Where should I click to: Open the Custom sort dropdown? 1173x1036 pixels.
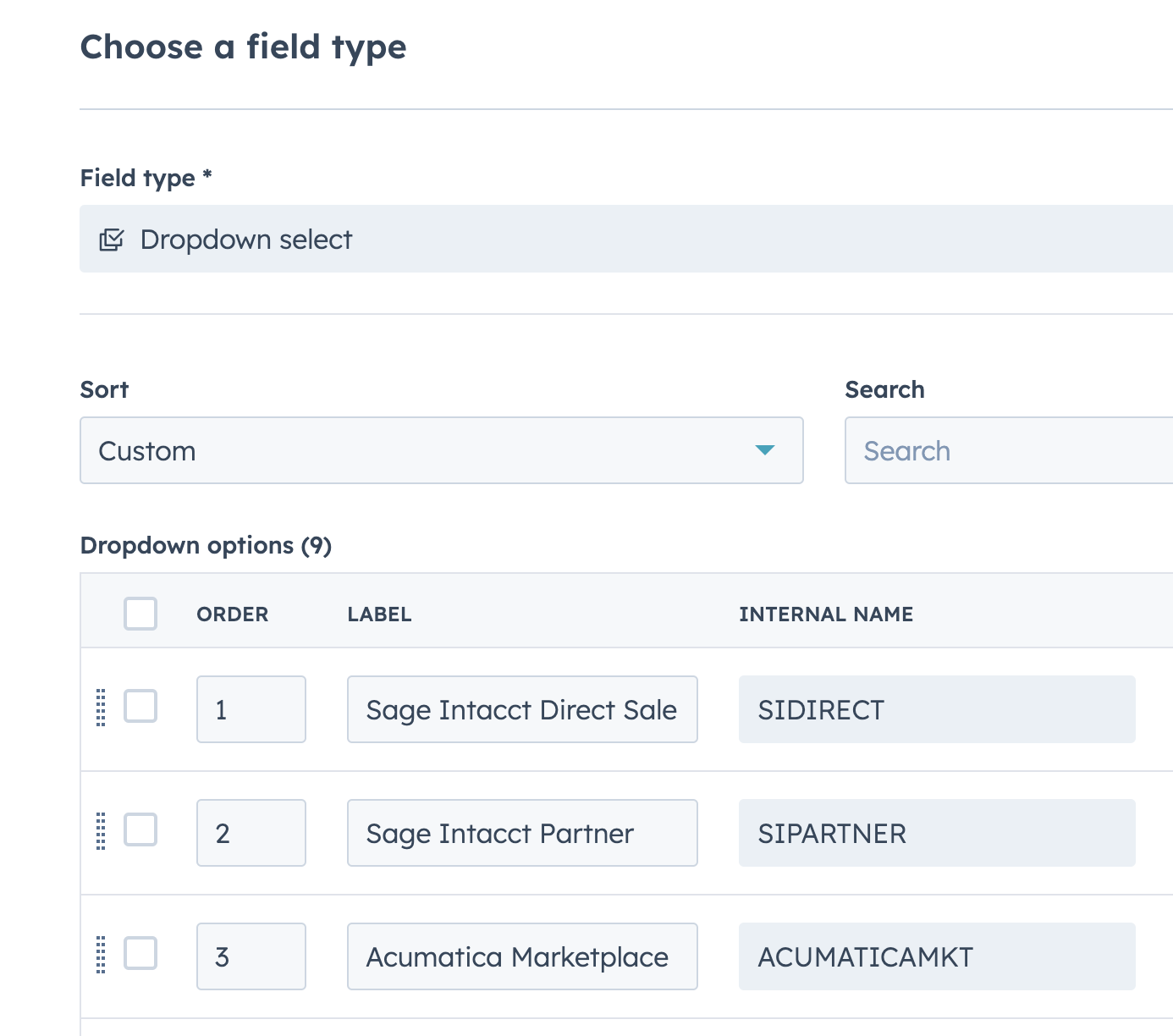point(441,450)
